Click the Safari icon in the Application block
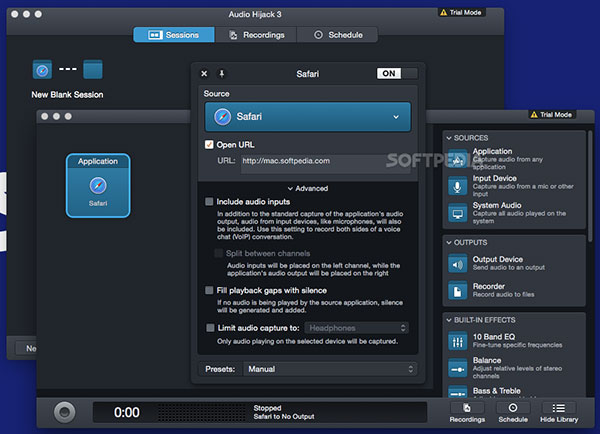The height and width of the screenshot is (434, 600). point(98,186)
